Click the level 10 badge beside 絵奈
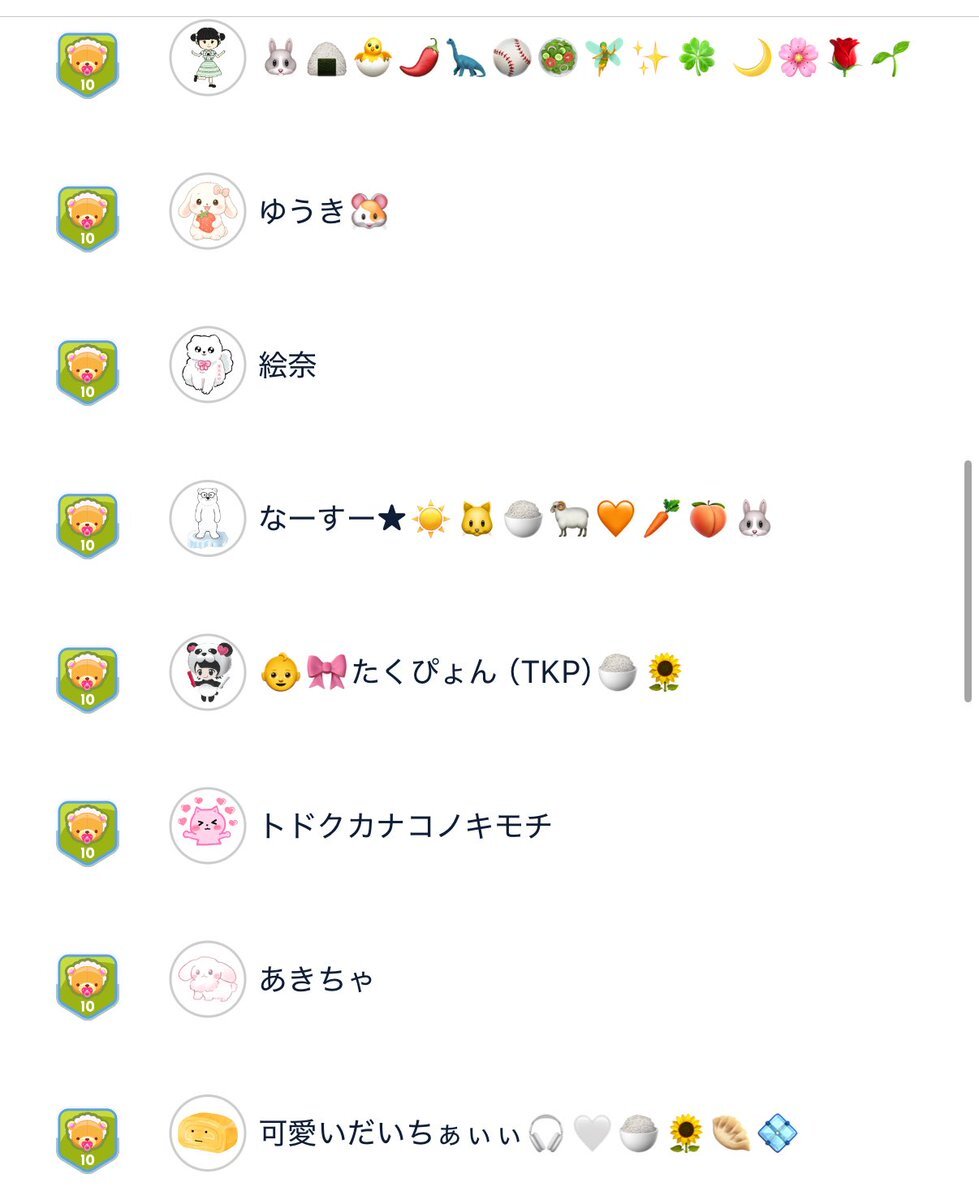The width and height of the screenshot is (979, 1200). pos(87,372)
